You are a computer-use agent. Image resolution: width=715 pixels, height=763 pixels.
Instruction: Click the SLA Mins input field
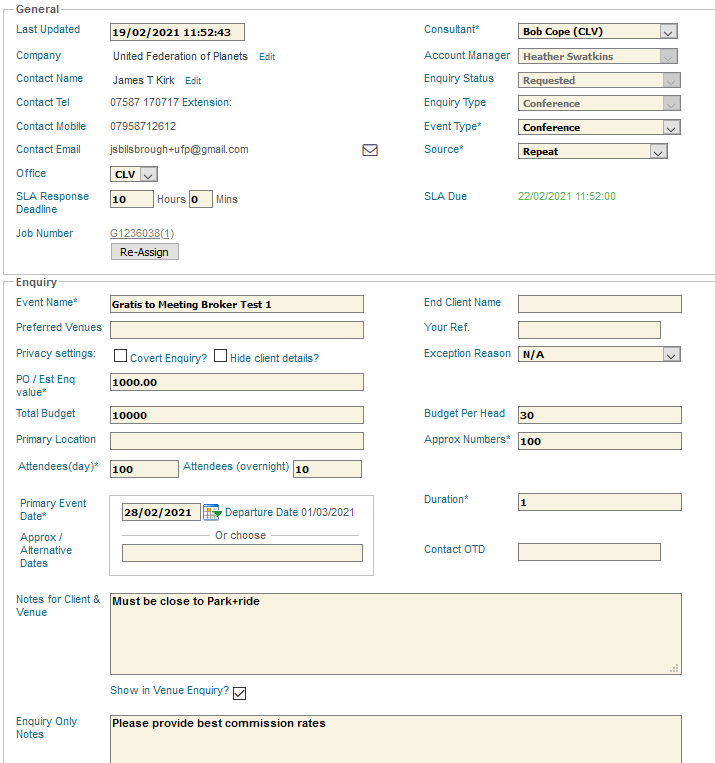pos(201,200)
